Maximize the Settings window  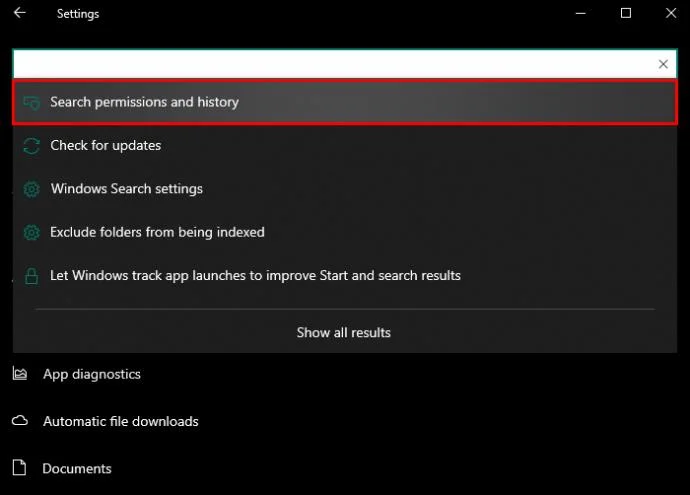tap(626, 13)
